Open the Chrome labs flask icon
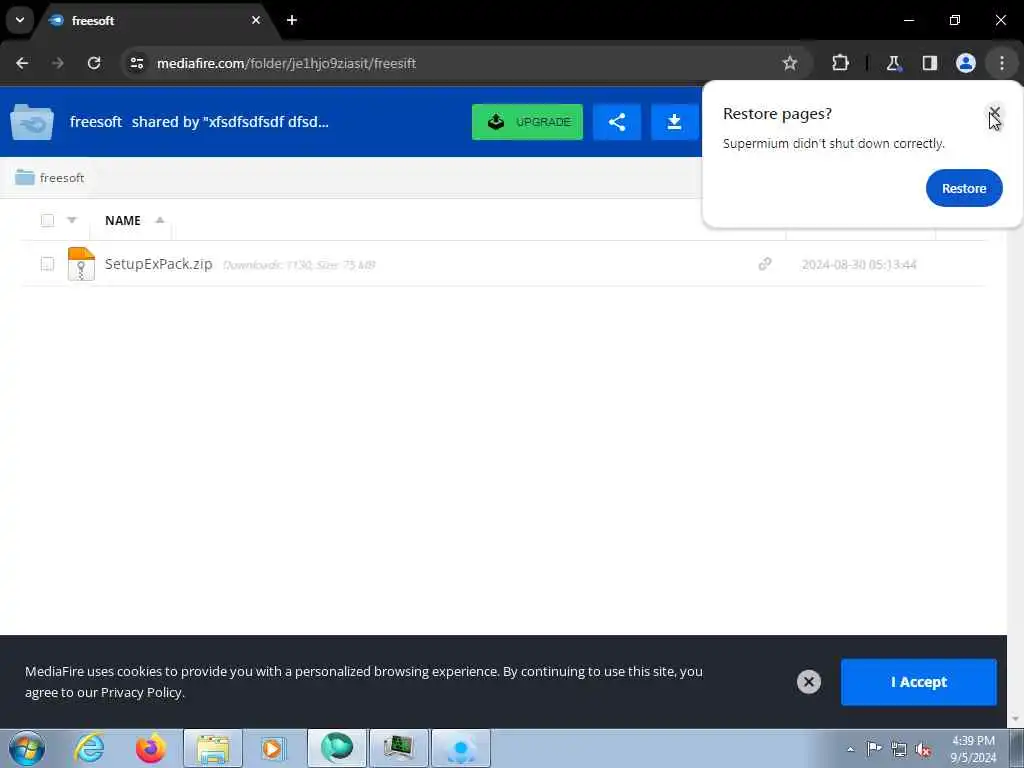Viewport: 1024px width, 768px height. (893, 63)
